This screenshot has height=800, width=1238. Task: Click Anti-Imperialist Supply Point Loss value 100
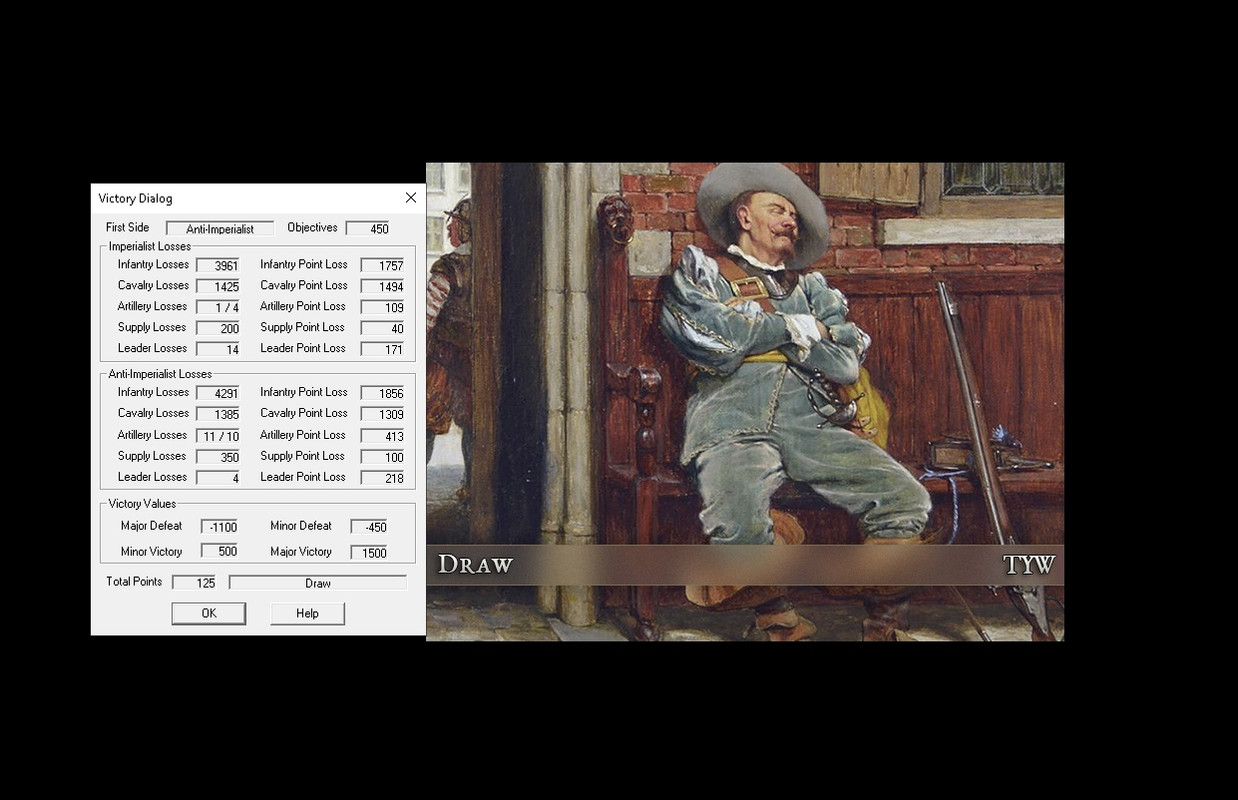[383, 458]
